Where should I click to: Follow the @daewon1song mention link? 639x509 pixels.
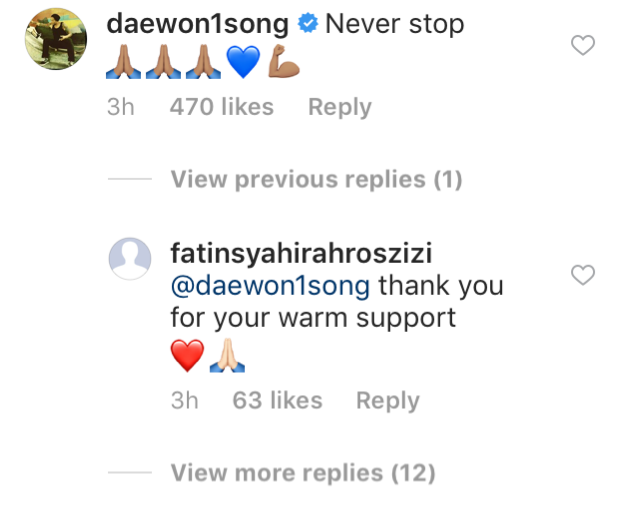tap(271, 286)
